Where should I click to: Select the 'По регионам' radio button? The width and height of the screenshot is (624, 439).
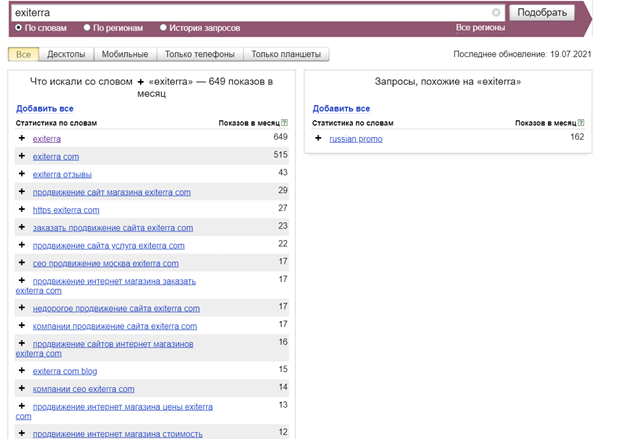[x=87, y=27]
